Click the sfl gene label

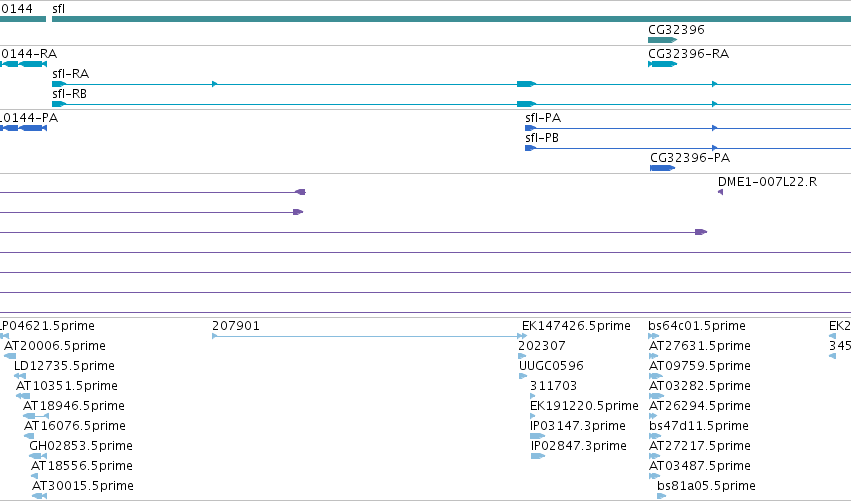click(59, 9)
